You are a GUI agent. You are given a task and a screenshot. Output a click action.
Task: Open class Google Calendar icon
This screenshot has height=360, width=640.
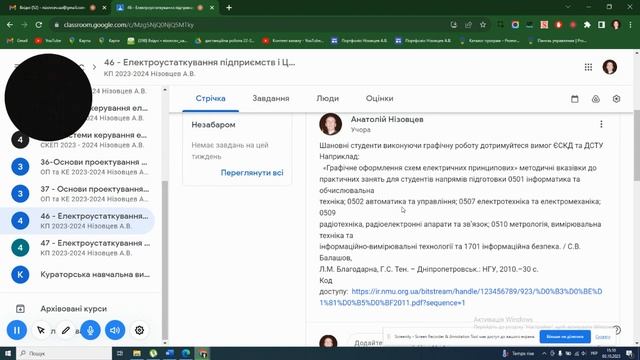click(575, 99)
